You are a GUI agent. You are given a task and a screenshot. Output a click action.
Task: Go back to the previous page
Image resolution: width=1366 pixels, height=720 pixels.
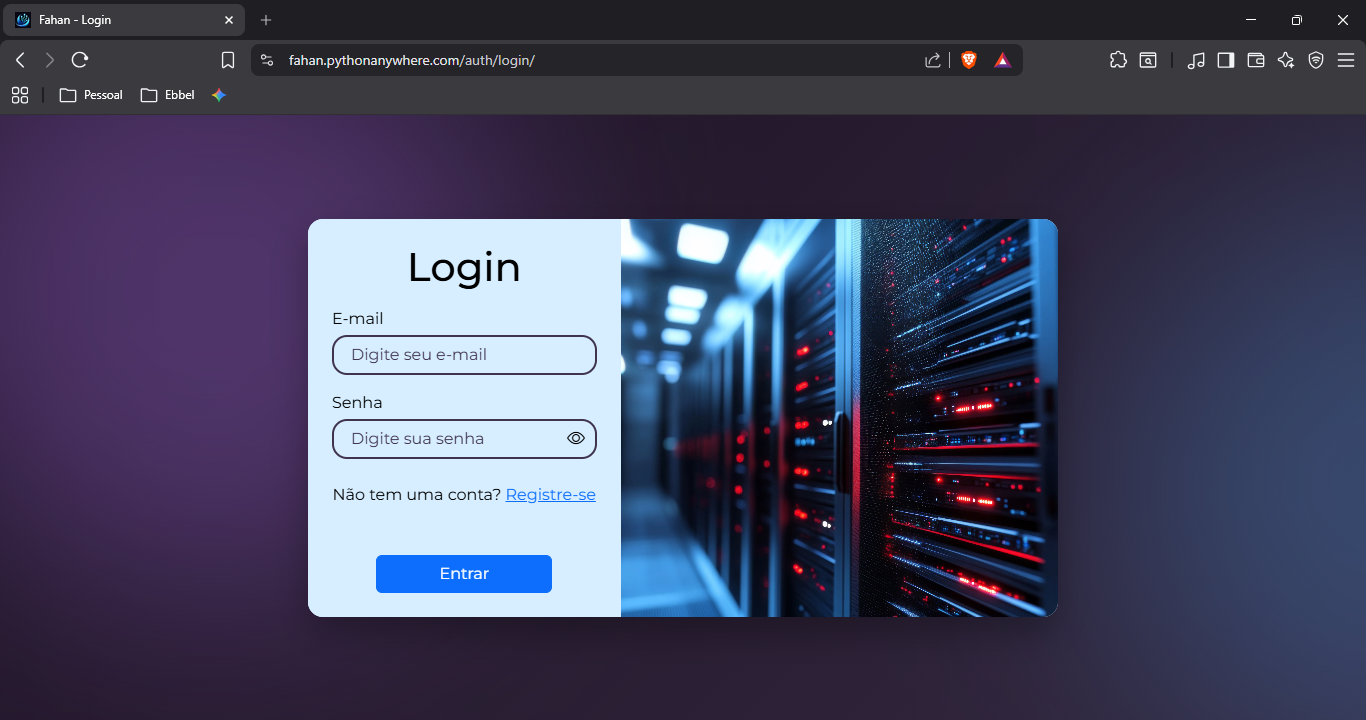click(x=20, y=60)
